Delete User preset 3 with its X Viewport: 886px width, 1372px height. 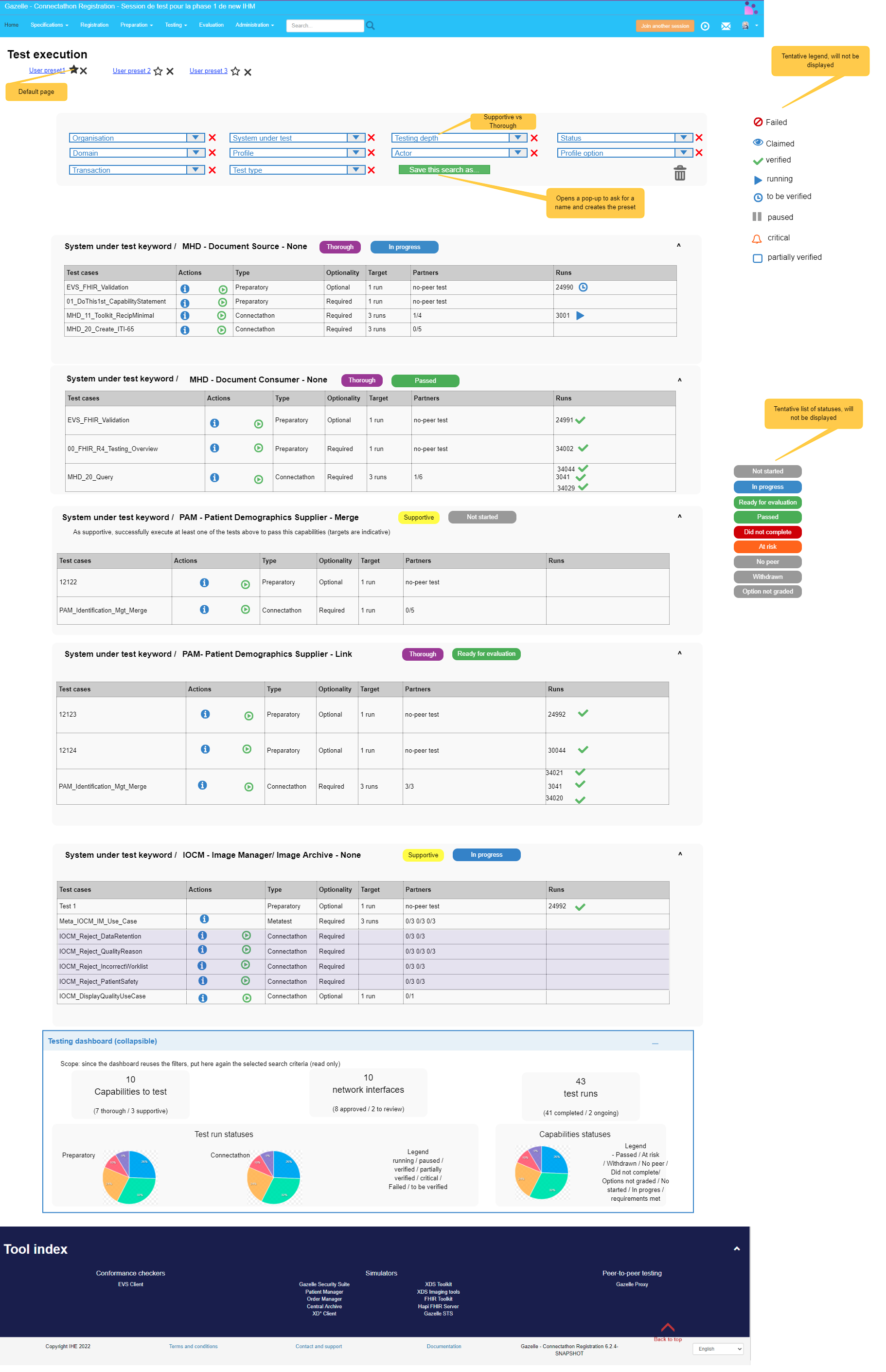pos(248,72)
